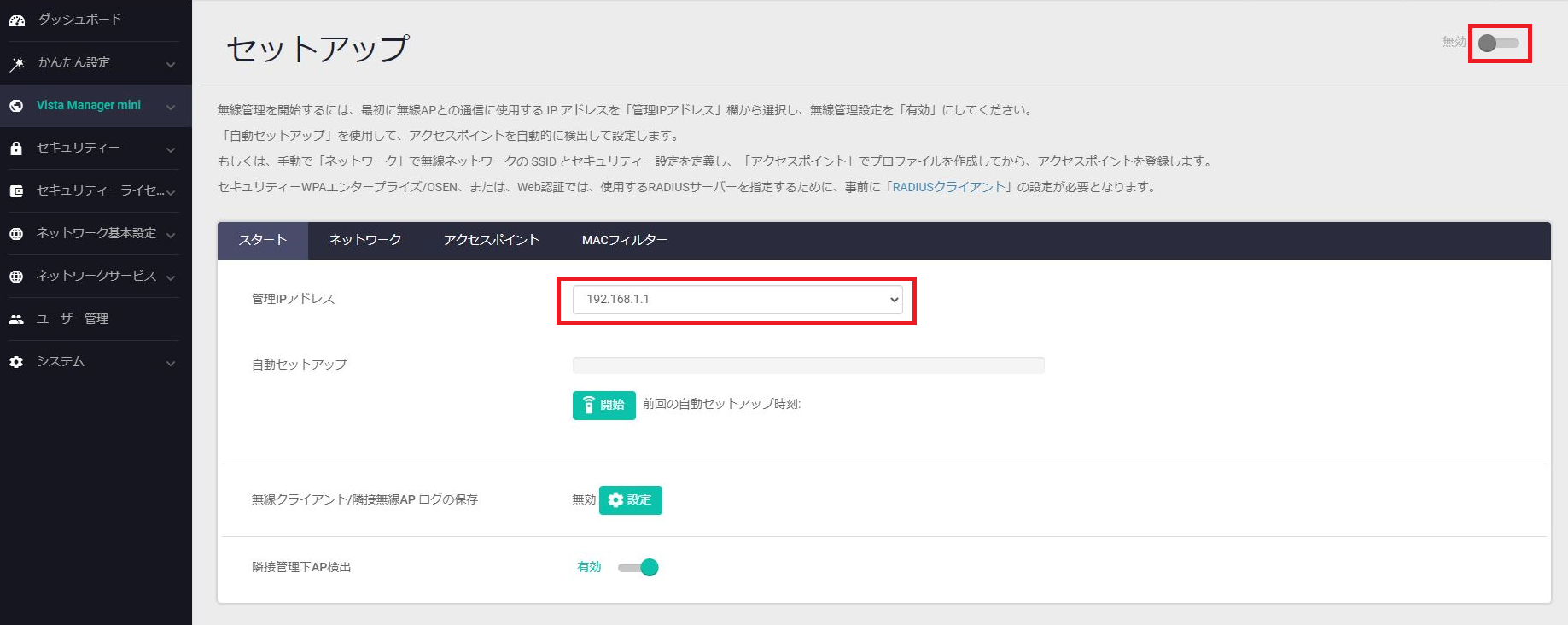Open the RADIUSクライアント link
Image resolution: width=1568 pixels, height=625 pixels.
(x=948, y=187)
